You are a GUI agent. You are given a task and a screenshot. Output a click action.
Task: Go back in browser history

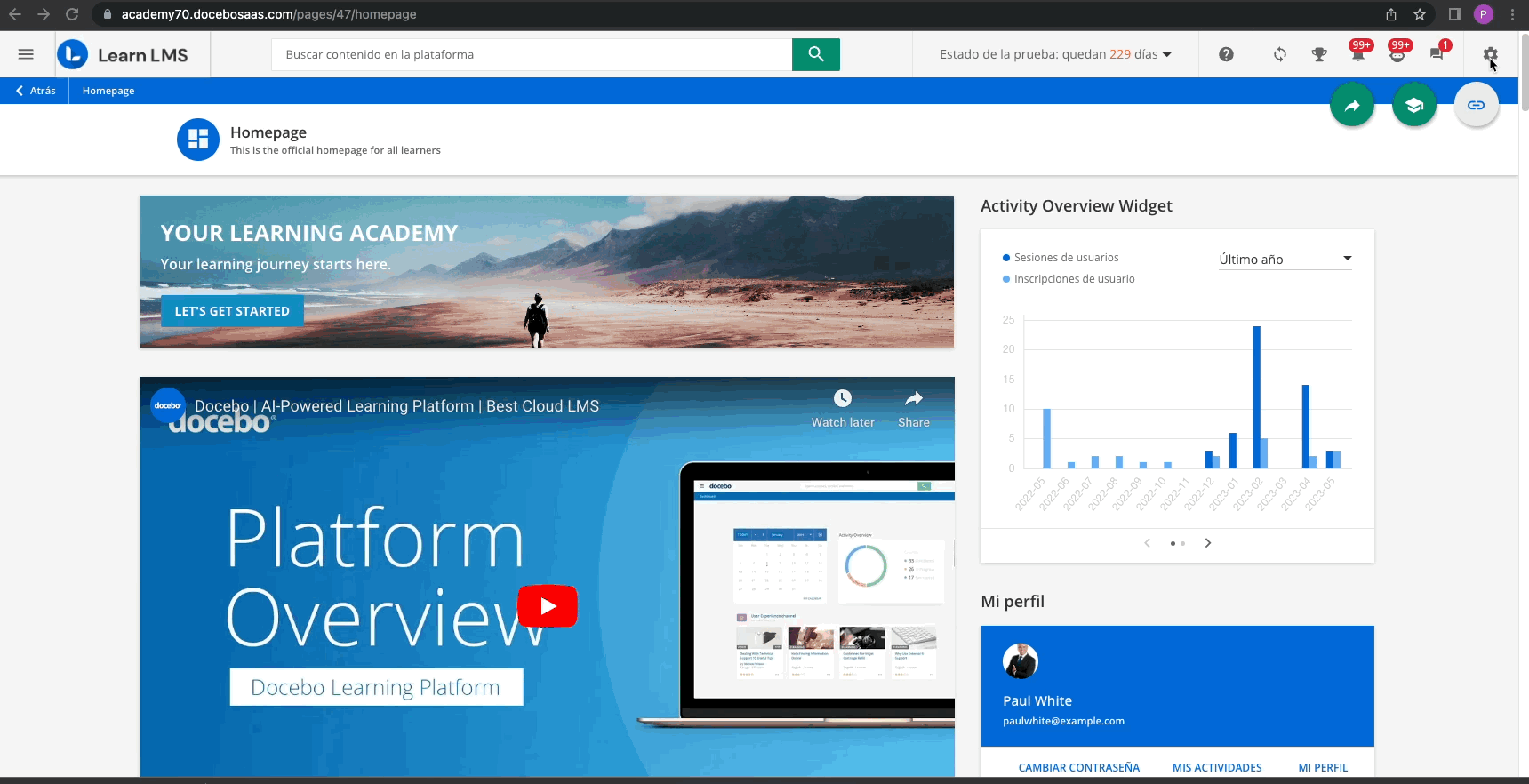(x=15, y=14)
